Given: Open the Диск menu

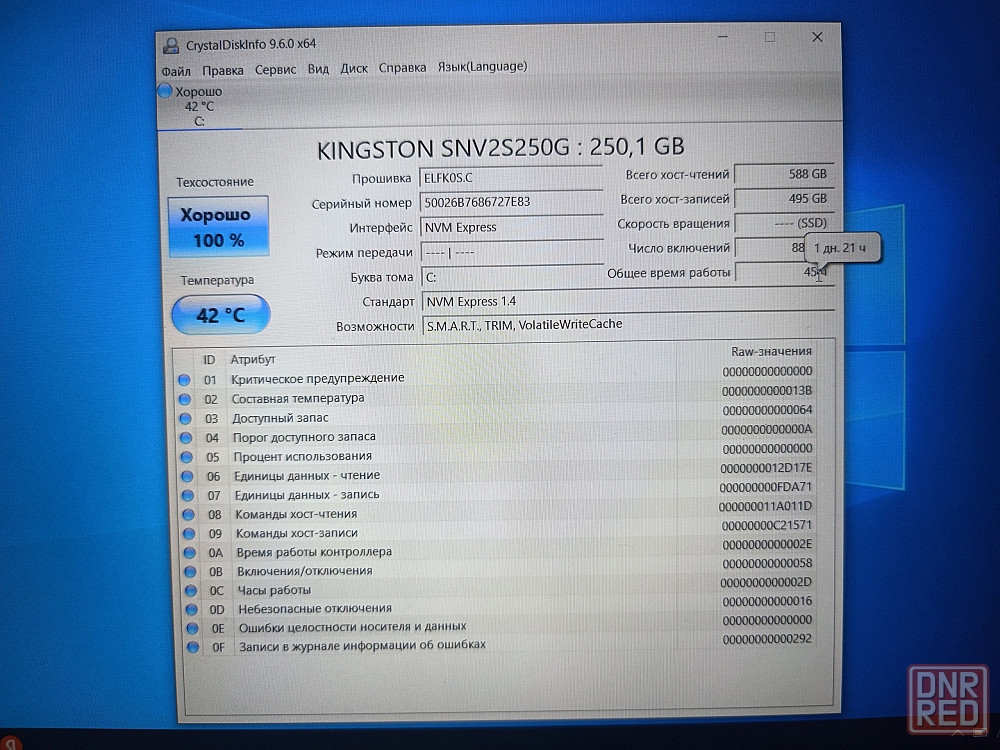Looking at the screenshot, I should pos(354,68).
